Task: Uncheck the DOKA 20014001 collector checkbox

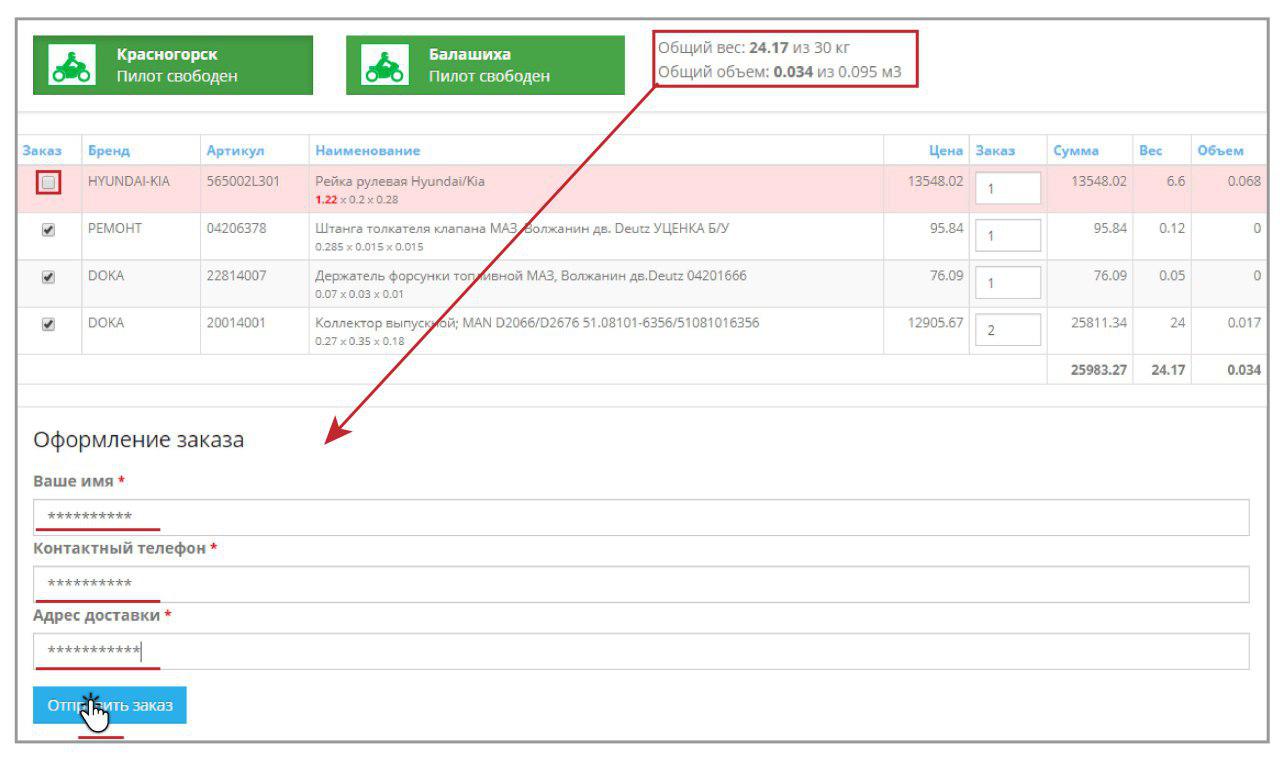Action: click(48, 324)
